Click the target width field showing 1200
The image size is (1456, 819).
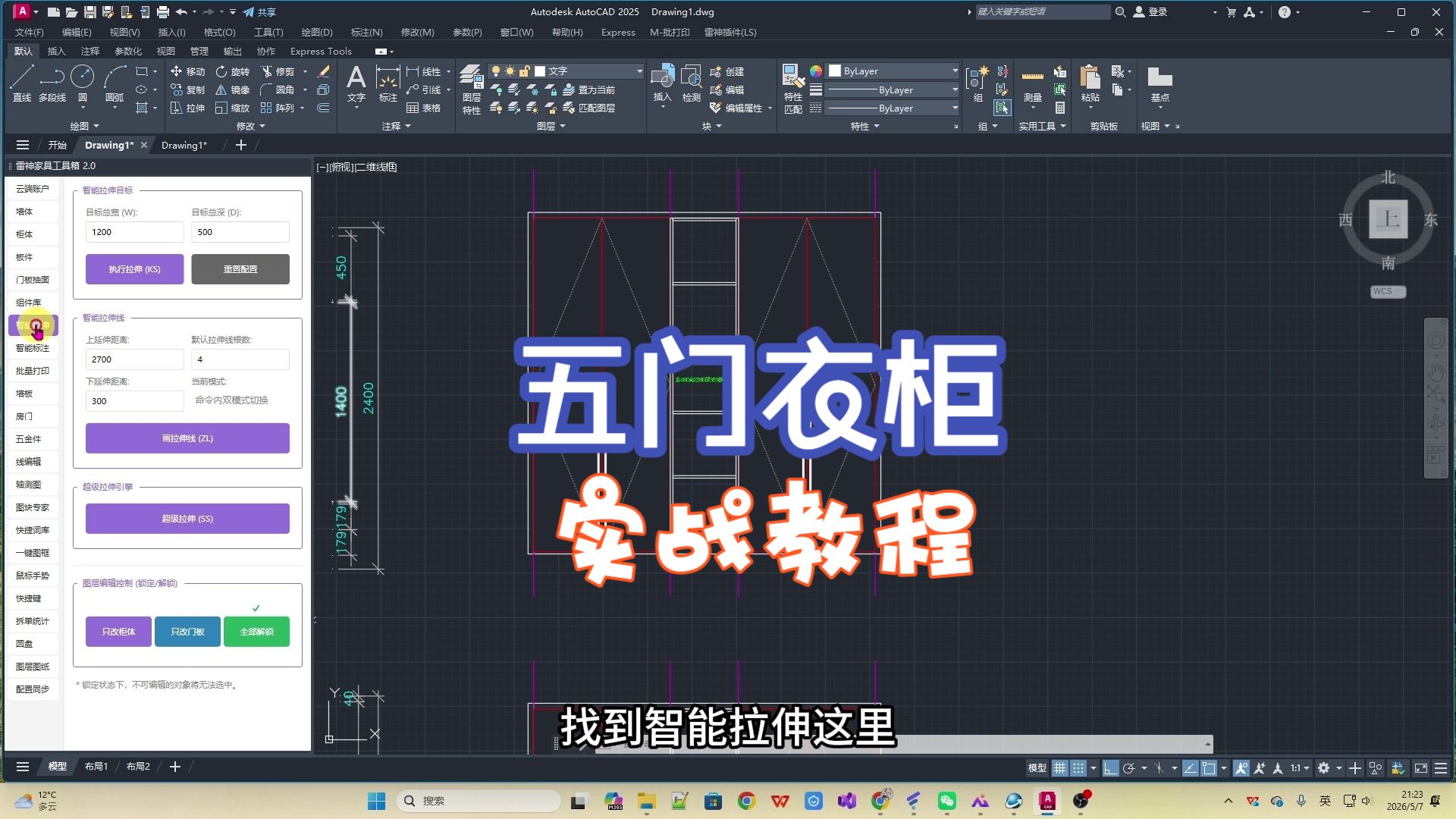click(x=134, y=232)
